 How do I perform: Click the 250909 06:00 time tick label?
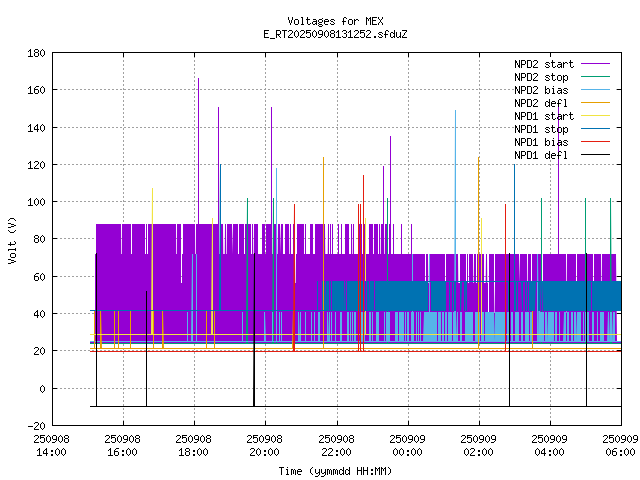[621, 444]
